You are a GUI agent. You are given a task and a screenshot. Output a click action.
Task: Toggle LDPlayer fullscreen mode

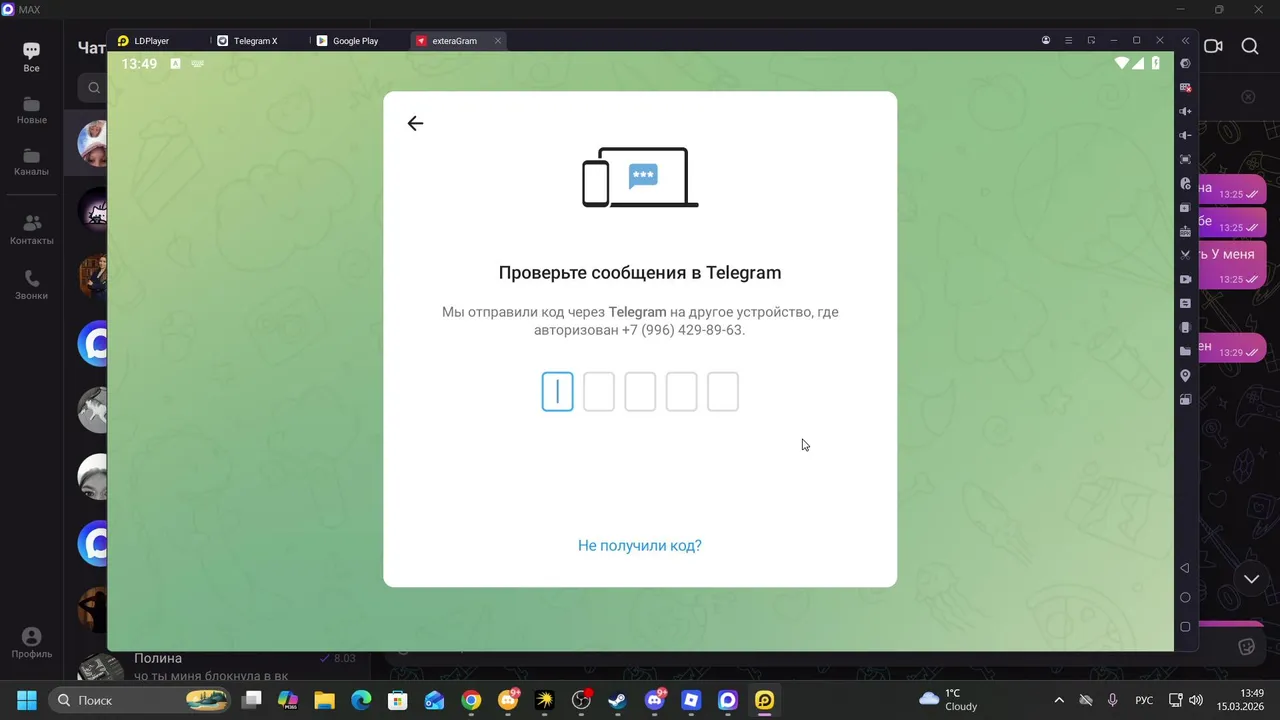1186,159
